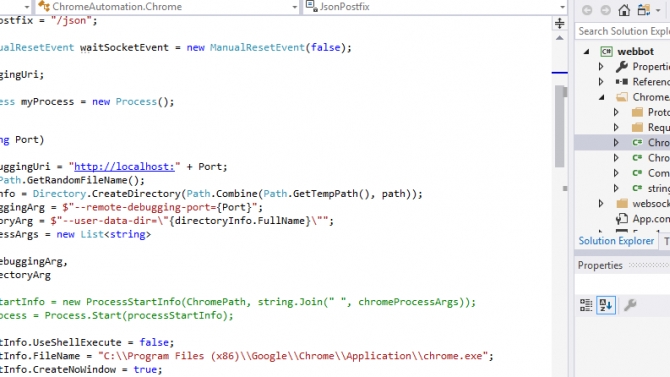This screenshot has height=377, width=670.
Task: Expand the highlighted Chro file node
Action: [616, 142]
